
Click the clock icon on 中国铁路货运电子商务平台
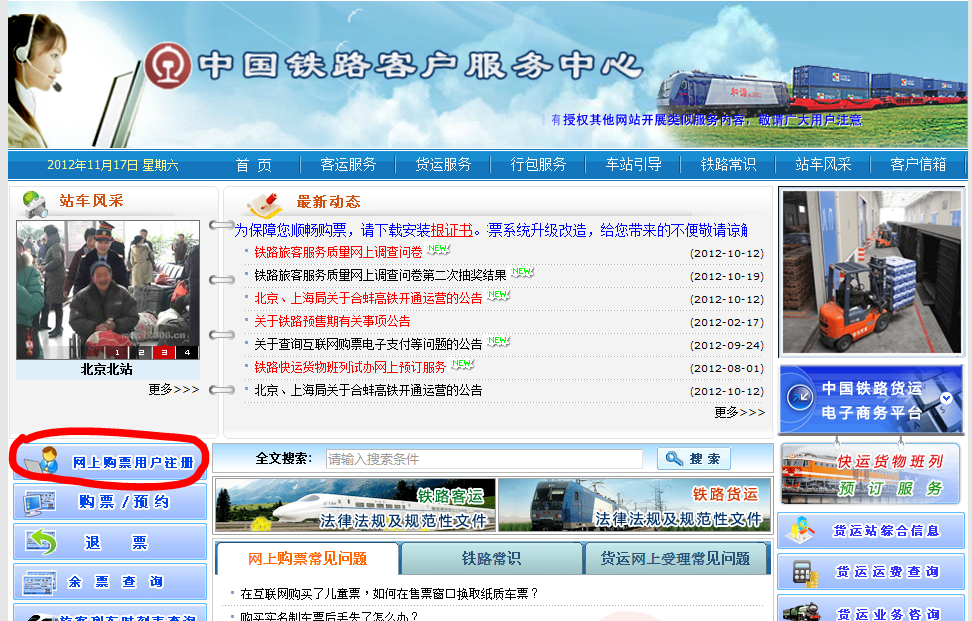(800, 397)
